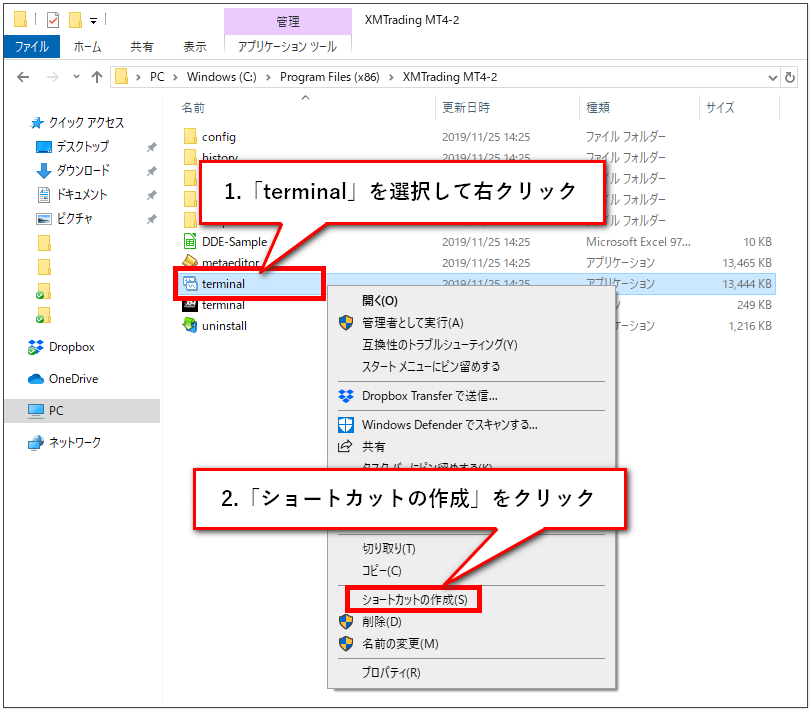This screenshot has height=712, width=812.
Task: Select the 管理 contextual tab header
Action: coord(287,21)
